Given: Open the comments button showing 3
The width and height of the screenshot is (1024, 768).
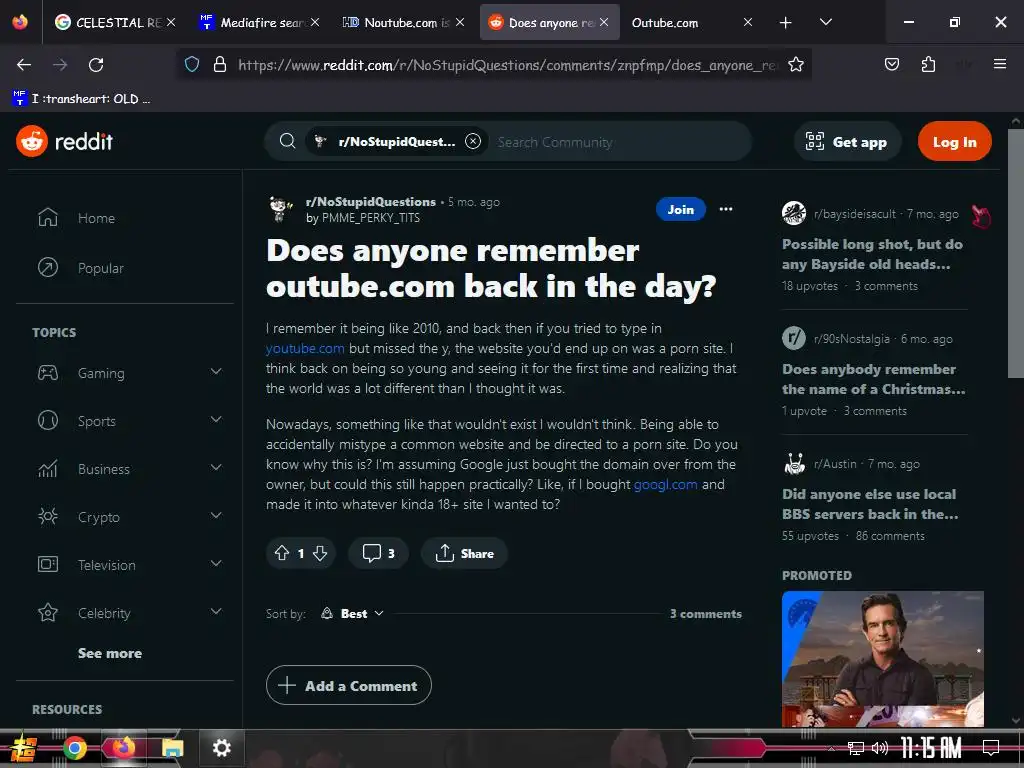Looking at the screenshot, I should click(379, 553).
